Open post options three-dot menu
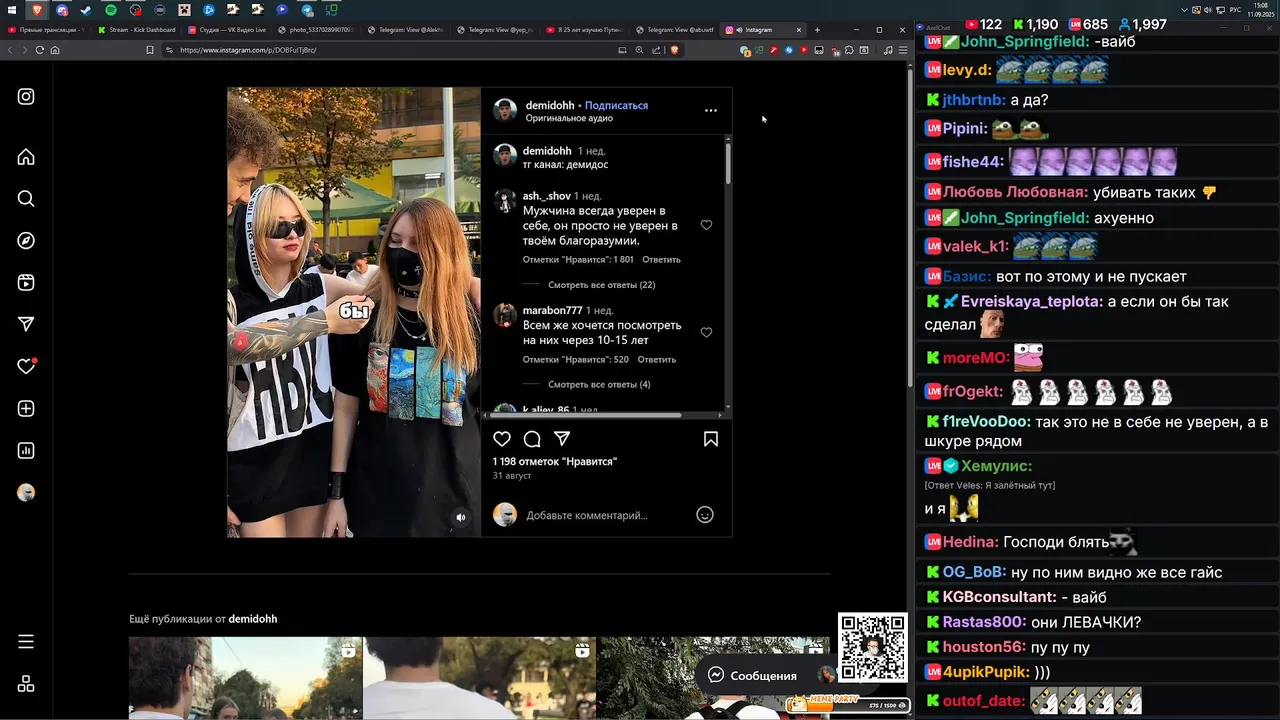This screenshot has width=1280, height=720. tap(711, 110)
